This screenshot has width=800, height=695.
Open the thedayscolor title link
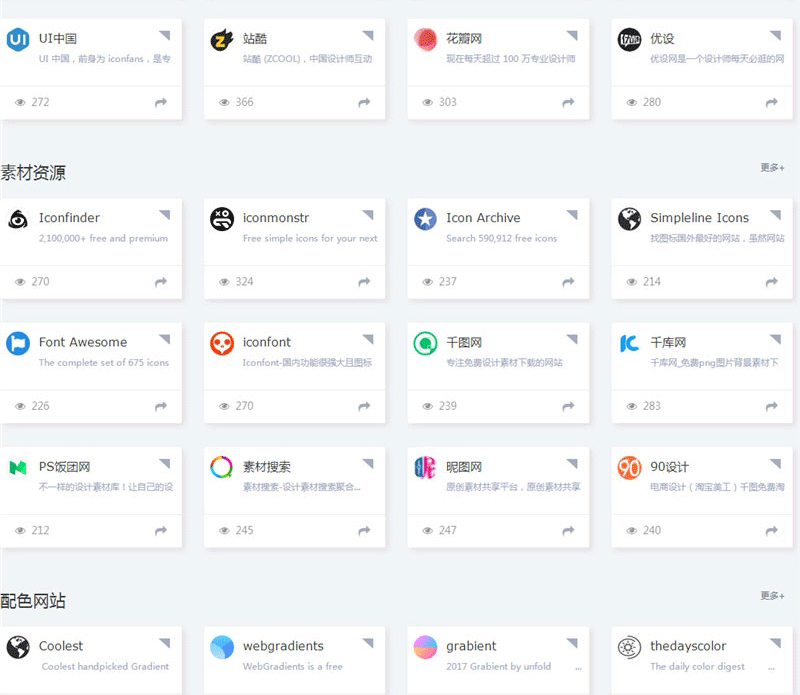[x=688, y=646]
